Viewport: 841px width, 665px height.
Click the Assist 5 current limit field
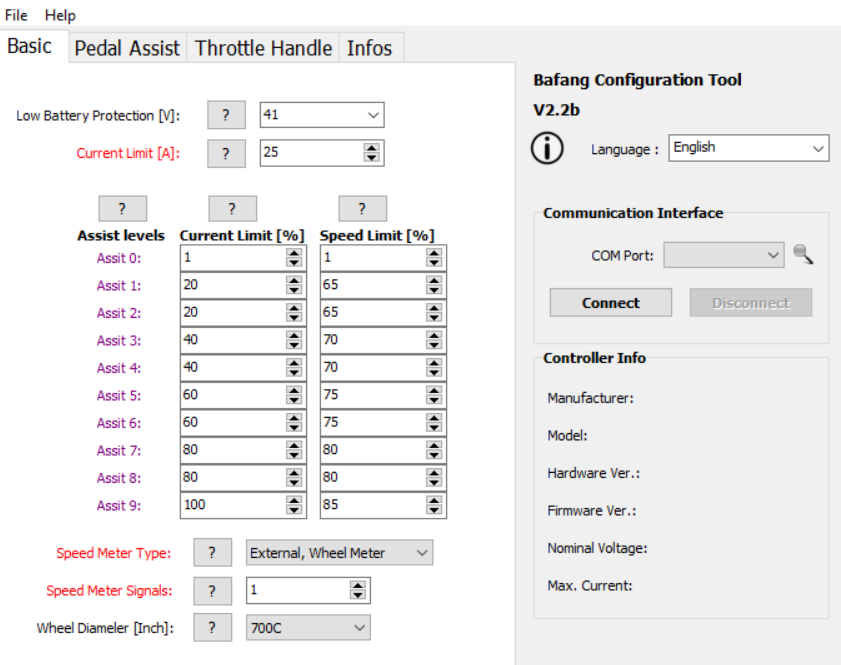232,395
